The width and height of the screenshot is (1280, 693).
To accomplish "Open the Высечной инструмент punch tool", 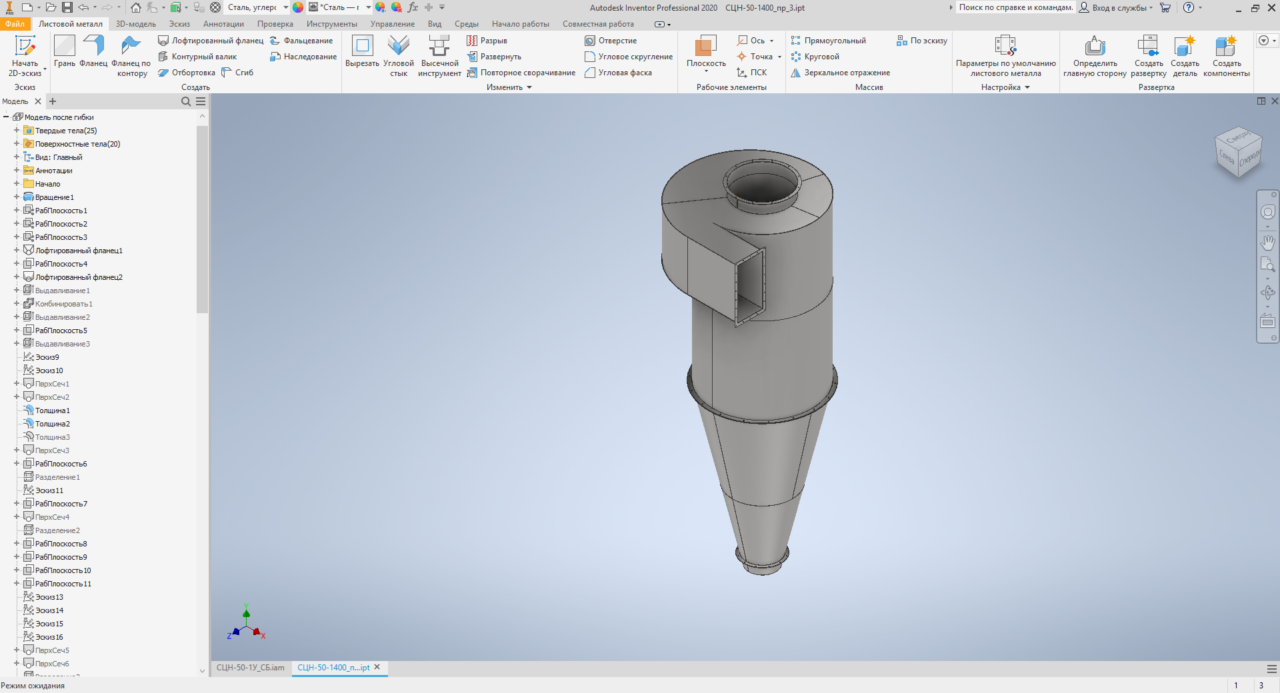I will click(439, 54).
